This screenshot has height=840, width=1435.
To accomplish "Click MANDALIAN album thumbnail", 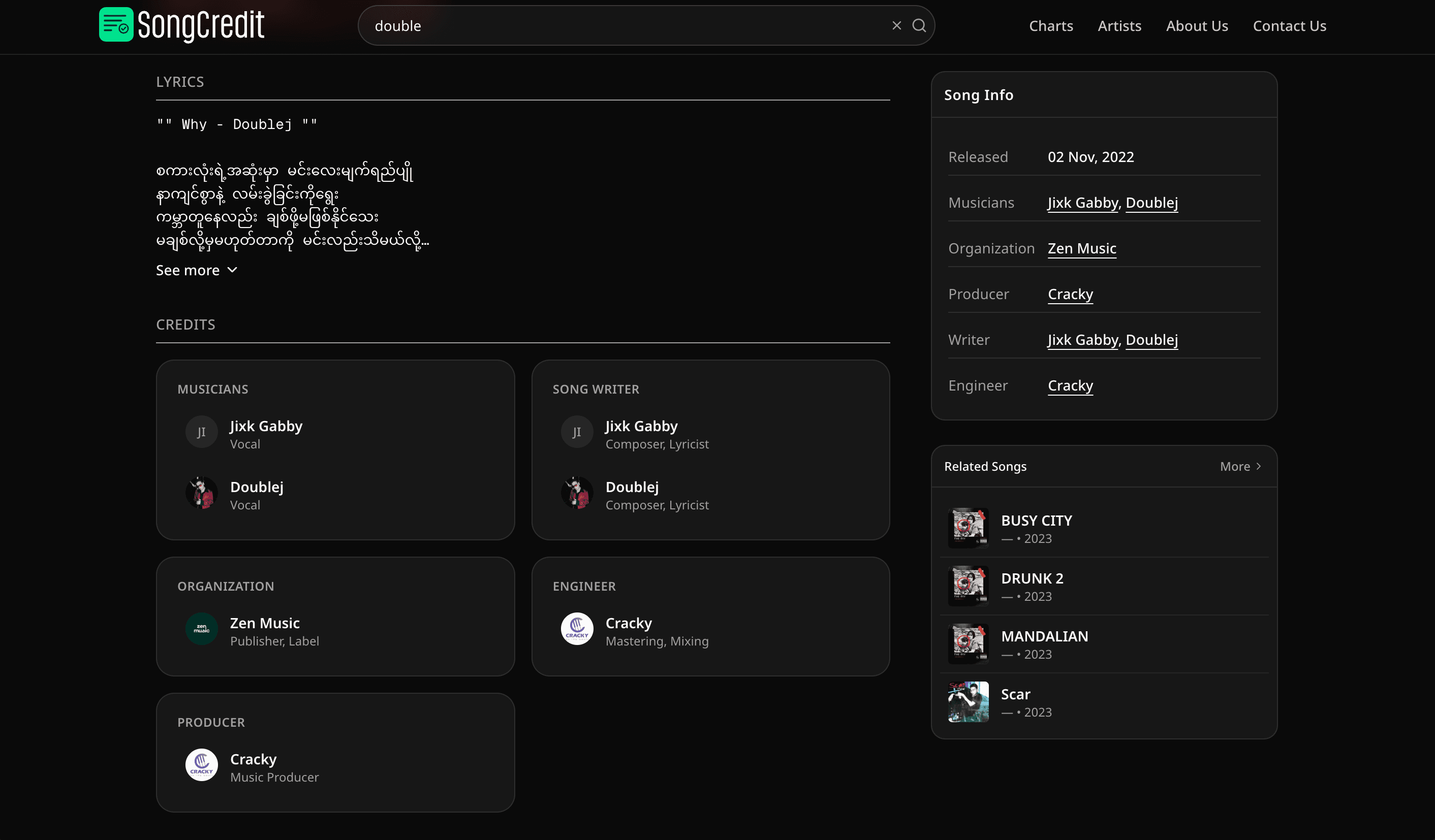I will 968,643.
